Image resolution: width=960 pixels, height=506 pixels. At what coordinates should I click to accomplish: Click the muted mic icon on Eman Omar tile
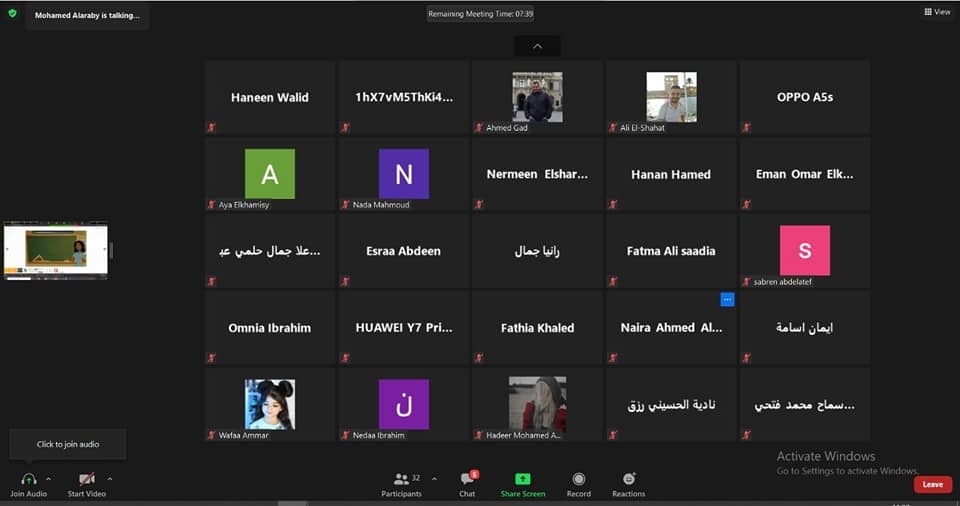(746, 205)
